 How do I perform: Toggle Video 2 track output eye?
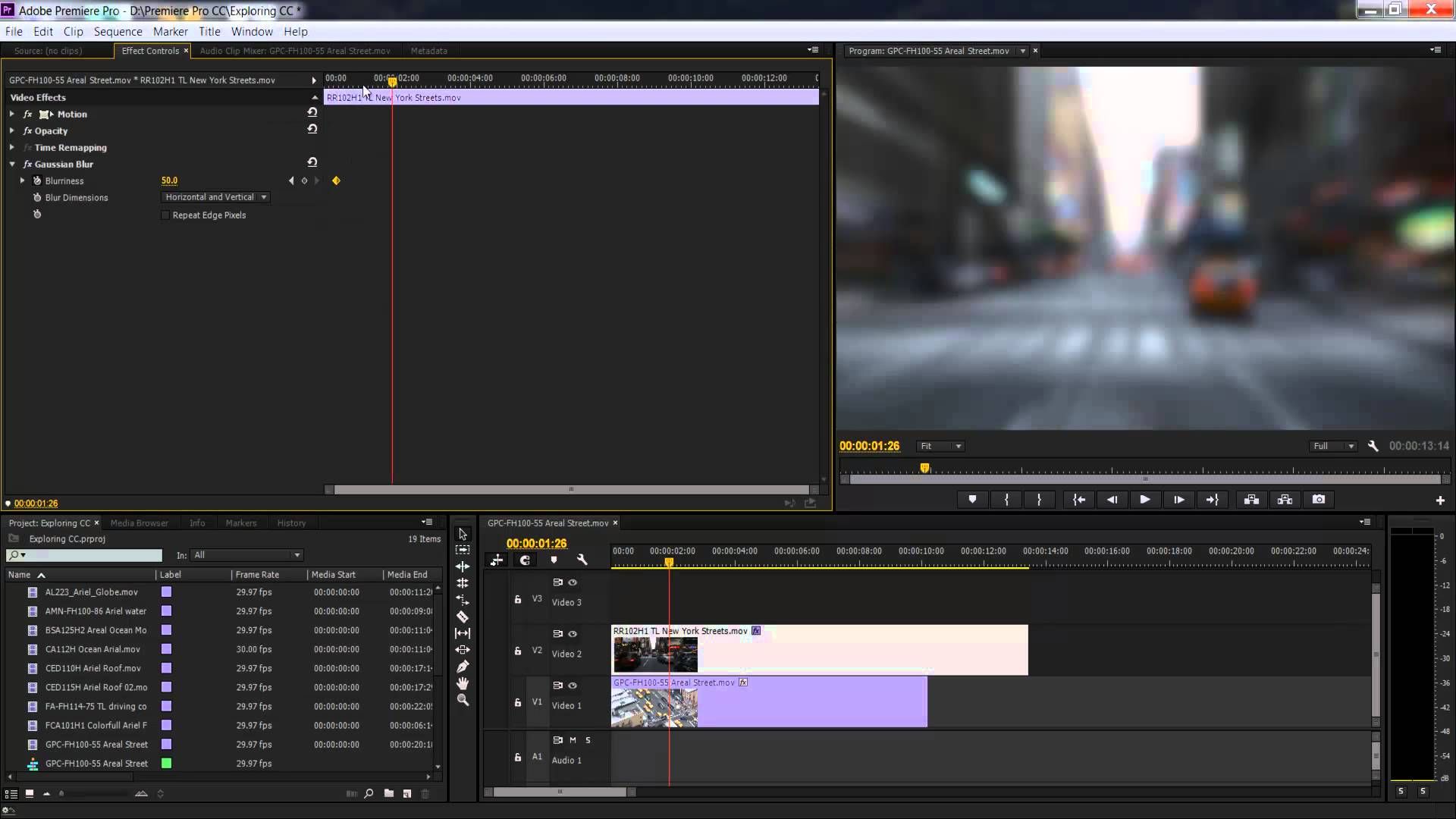[573, 634]
